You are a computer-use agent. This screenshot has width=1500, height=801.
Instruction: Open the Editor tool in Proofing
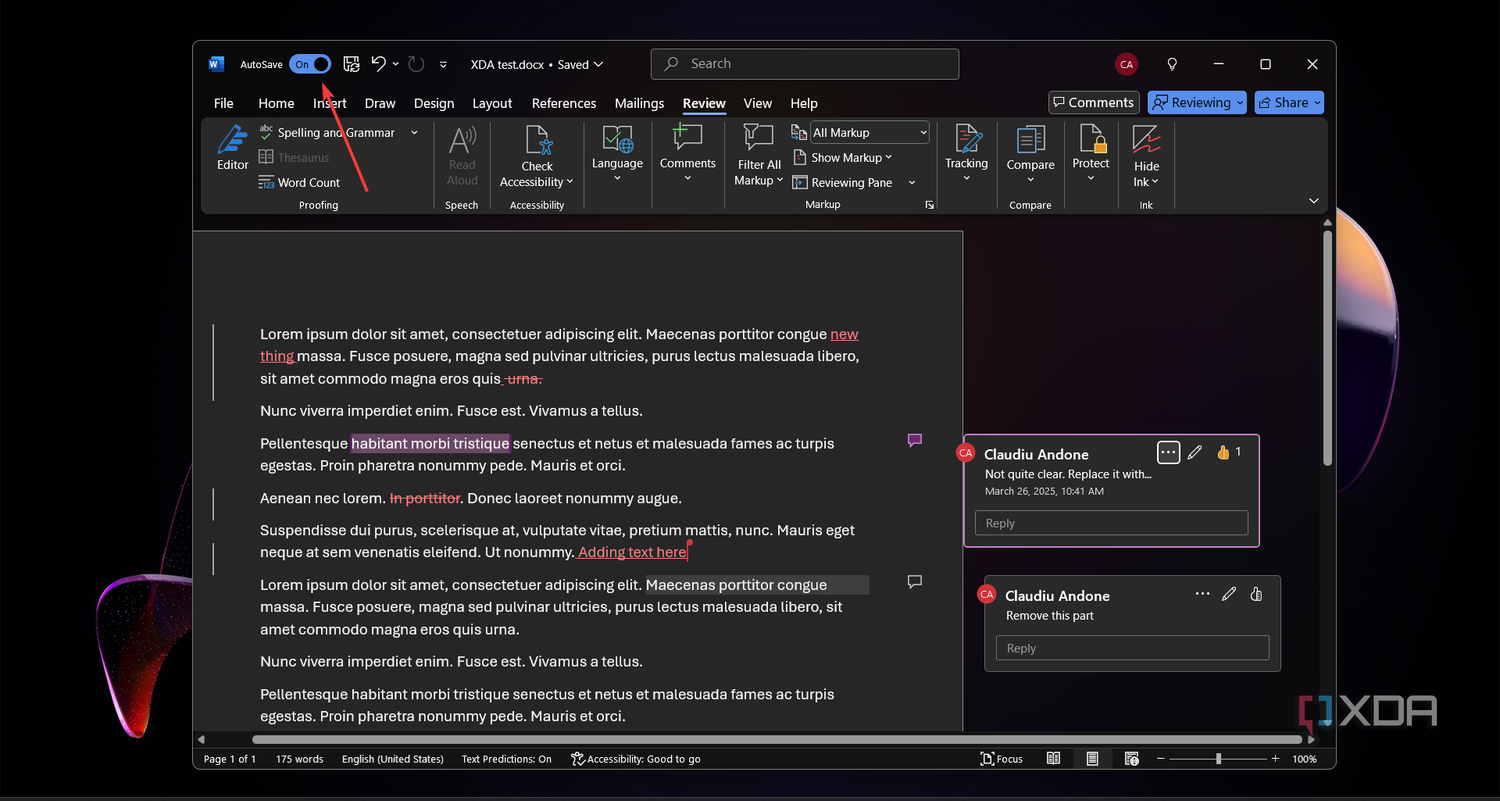click(232, 148)
